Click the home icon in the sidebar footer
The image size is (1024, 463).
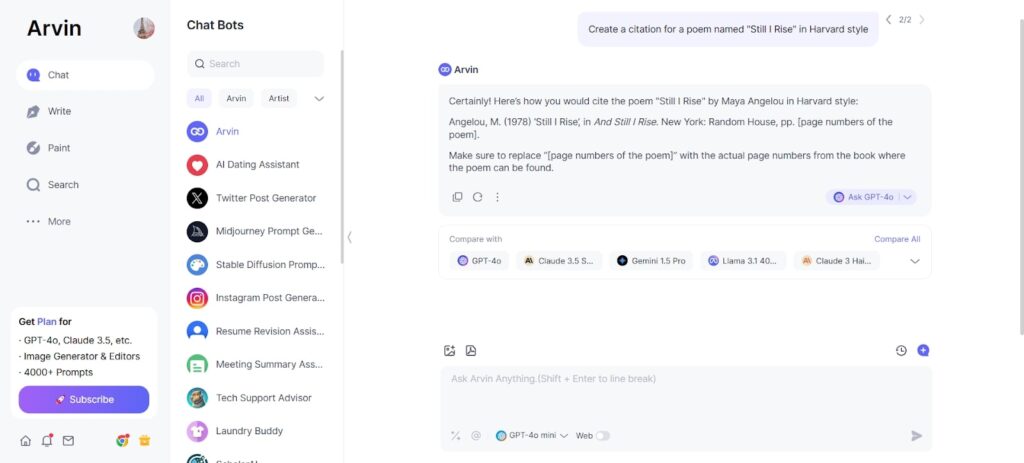pos(25,441)
